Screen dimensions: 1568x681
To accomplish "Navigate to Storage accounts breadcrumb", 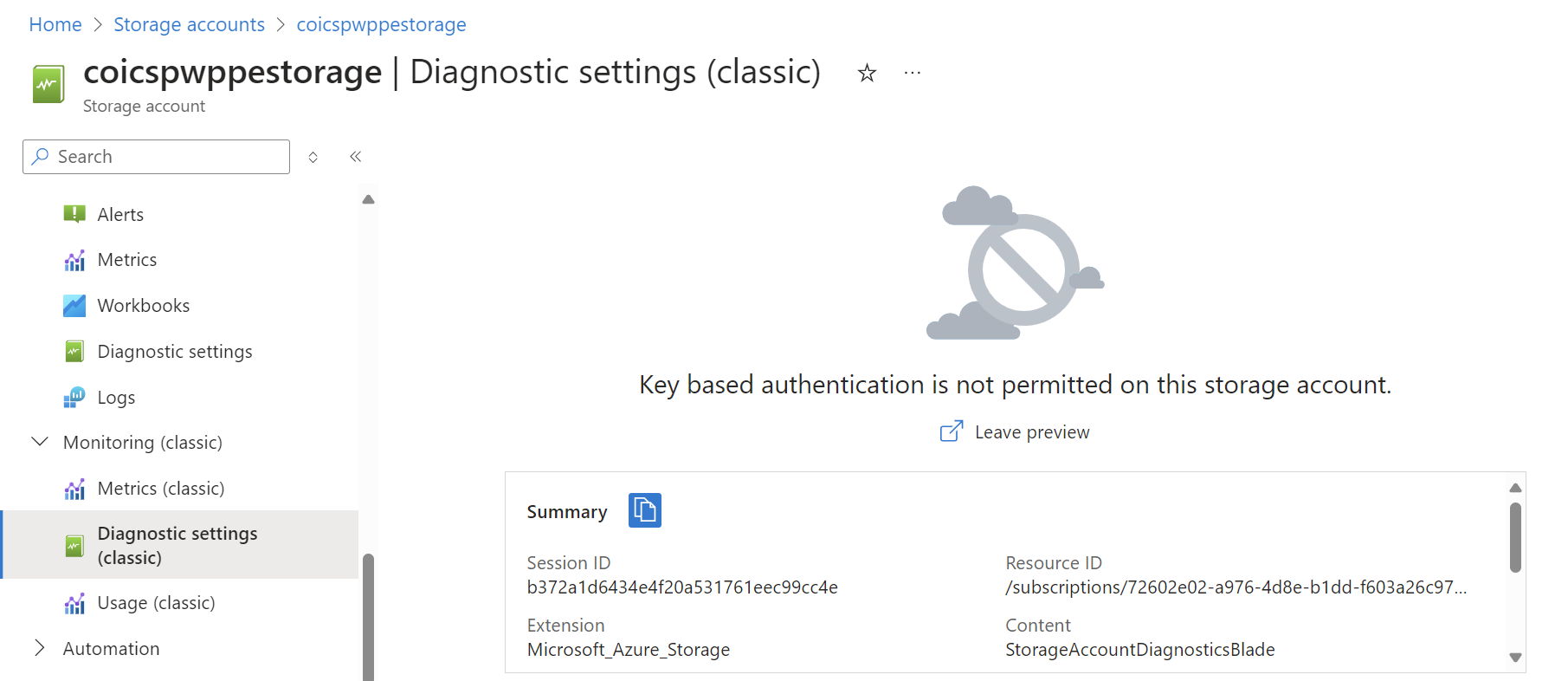I will [x=189, y=24].
